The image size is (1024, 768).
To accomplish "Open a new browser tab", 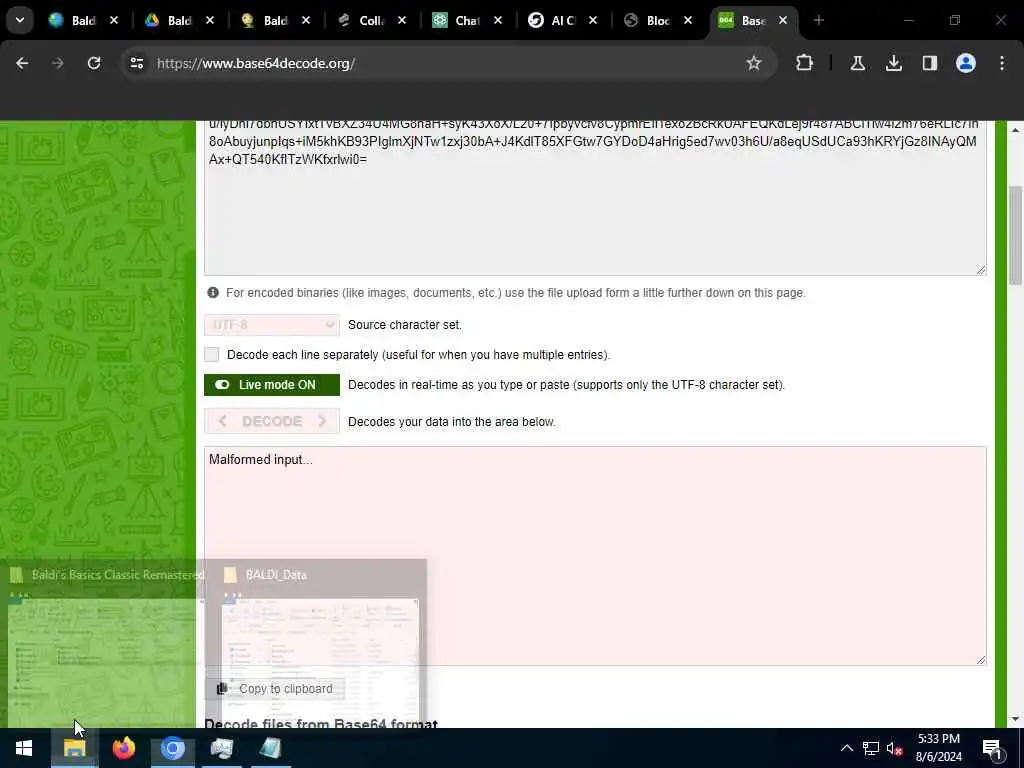I will [x=818, y=20].
